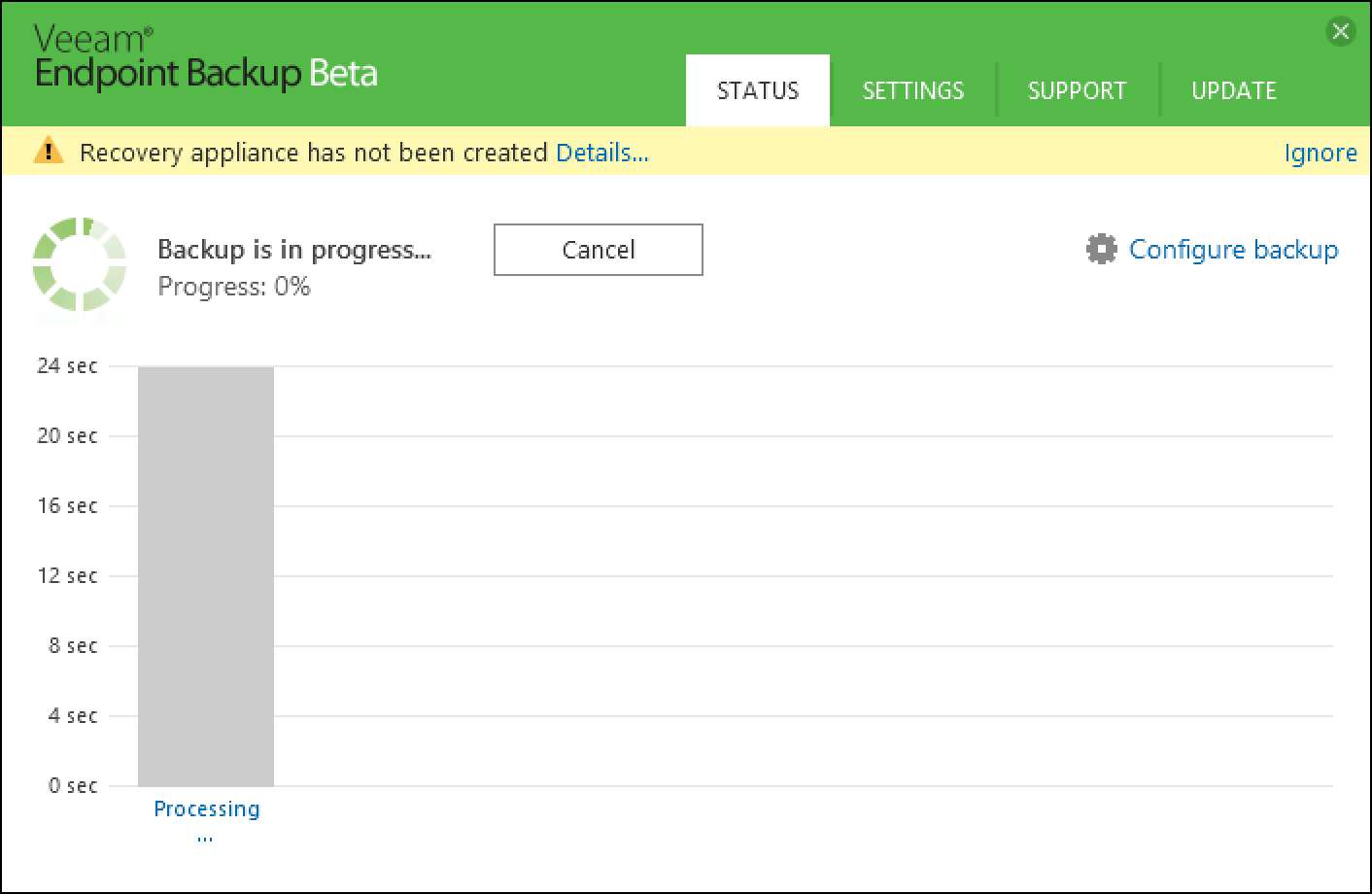
Task: Click the Processing ... label under the bar
Action: (x=206, y=820)
